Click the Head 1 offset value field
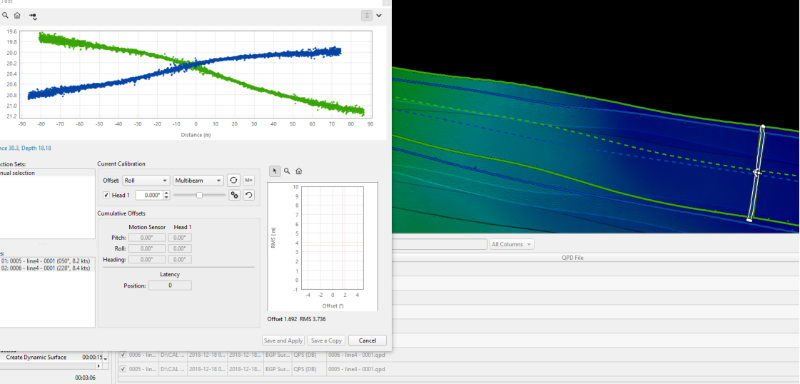This screenshot has width=800, height=384. (x=149, y=195)
